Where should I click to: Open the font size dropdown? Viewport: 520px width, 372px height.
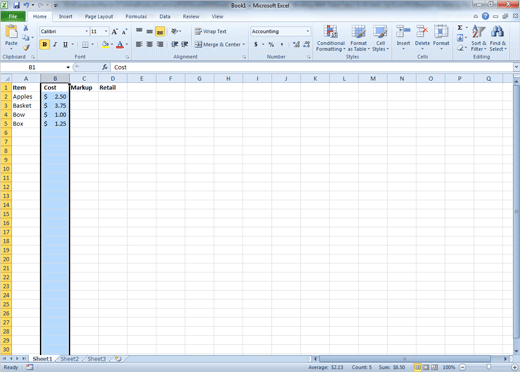[106, 31]
